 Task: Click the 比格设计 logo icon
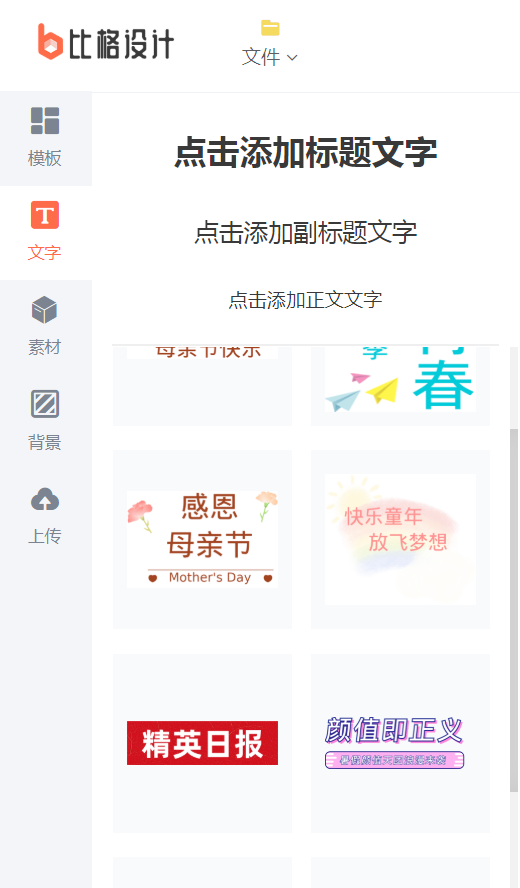click(x=49, y=41)
